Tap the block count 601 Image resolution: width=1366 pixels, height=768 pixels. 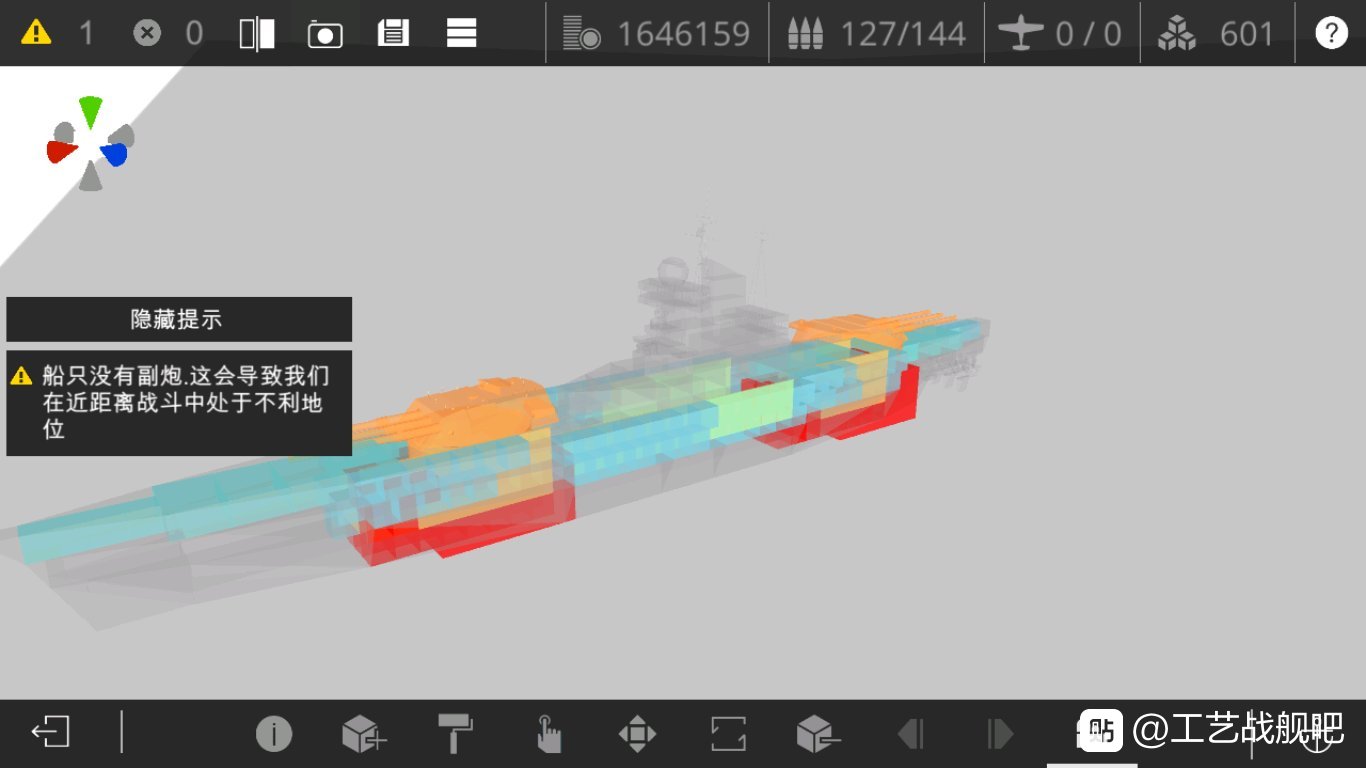pyautogui.click(x=1247, y=34)
